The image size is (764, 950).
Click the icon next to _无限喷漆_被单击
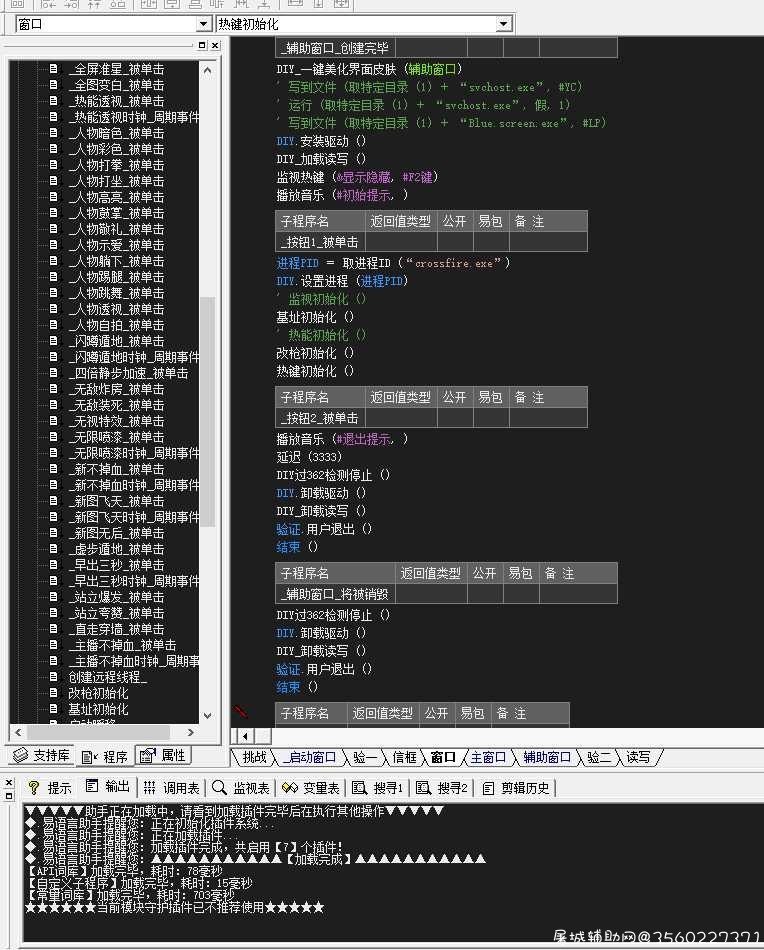54,437
